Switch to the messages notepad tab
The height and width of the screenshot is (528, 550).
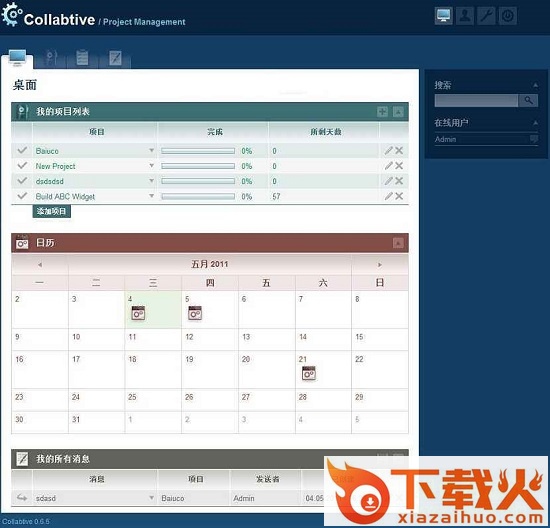(x=115, y=58)
